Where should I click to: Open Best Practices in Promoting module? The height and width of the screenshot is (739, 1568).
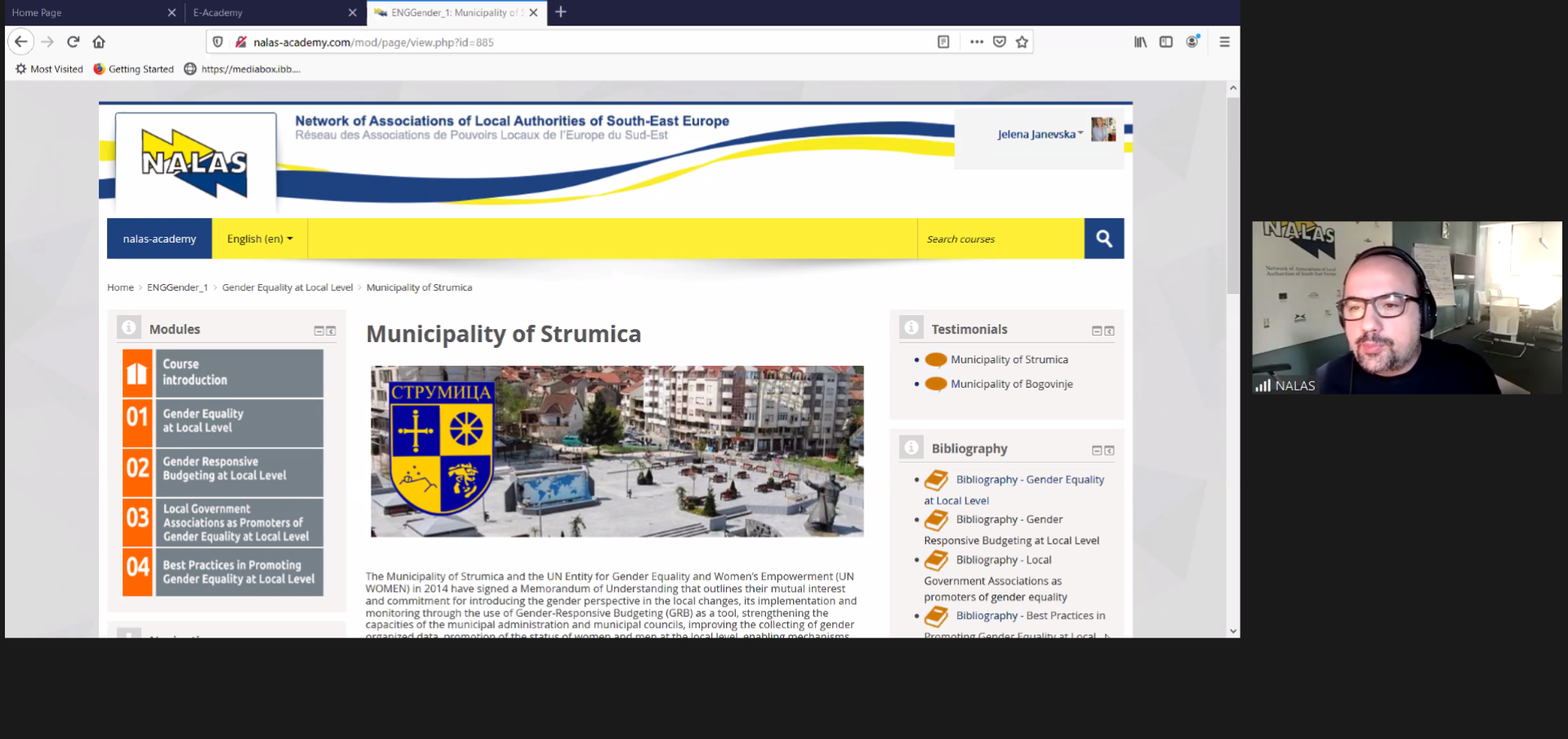(239, 571)
